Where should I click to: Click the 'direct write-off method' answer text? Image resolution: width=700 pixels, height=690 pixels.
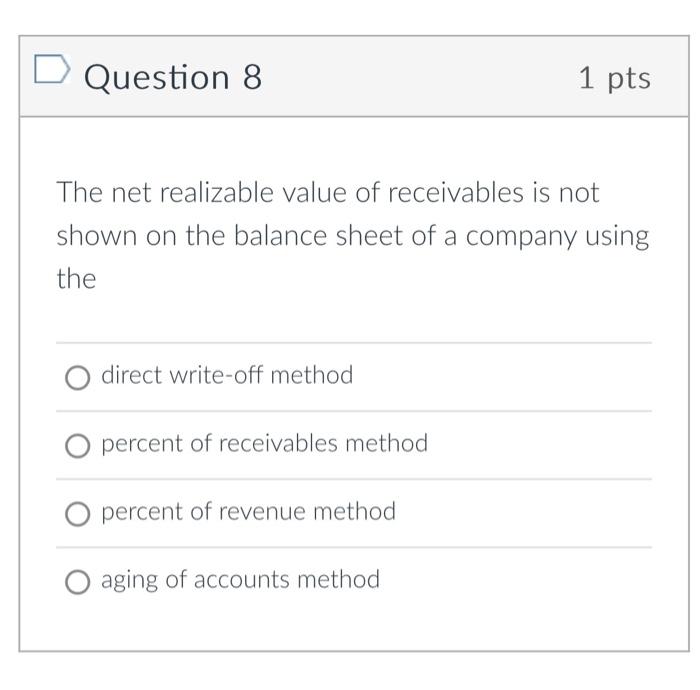point(227,376)
